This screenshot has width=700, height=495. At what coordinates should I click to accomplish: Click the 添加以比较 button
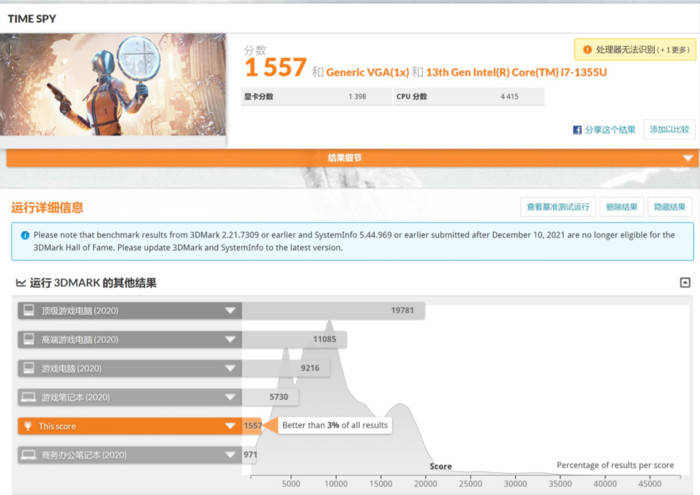[669, 129]
